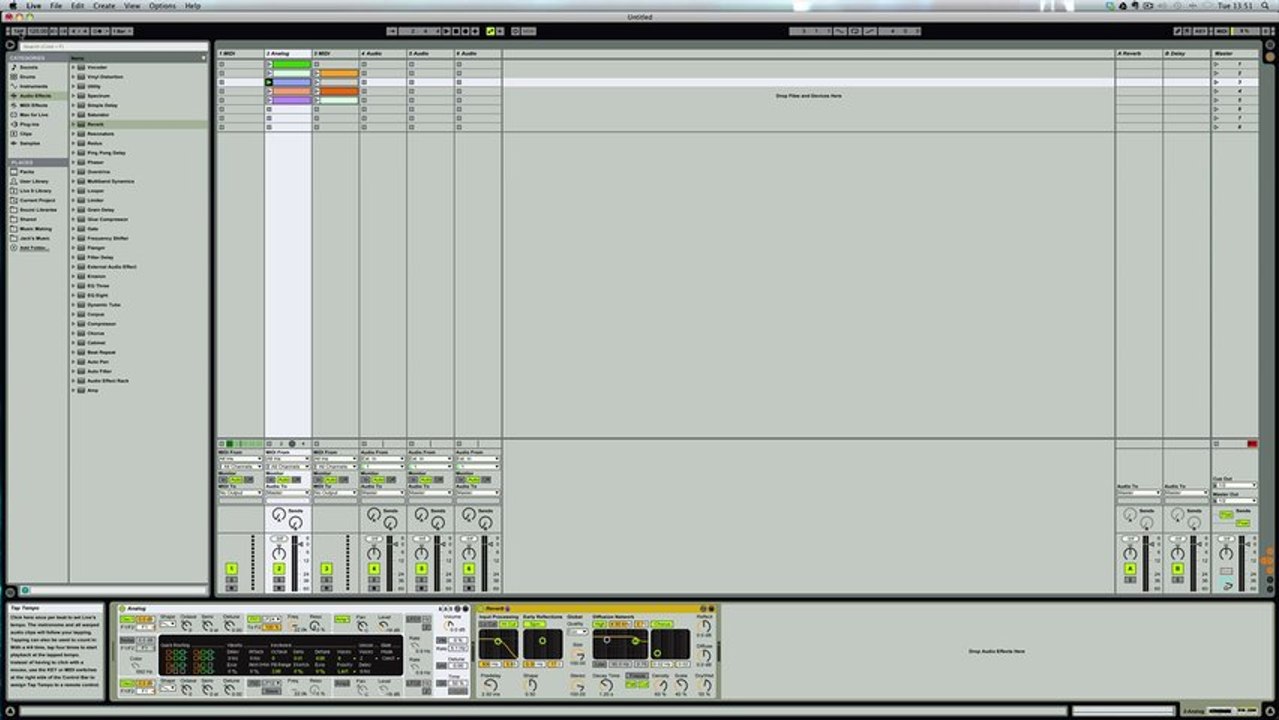Toggle Return A track activator
The height and width of the screenshot is (720, 1279).
pyautogui.click(x=1130, y=569)
